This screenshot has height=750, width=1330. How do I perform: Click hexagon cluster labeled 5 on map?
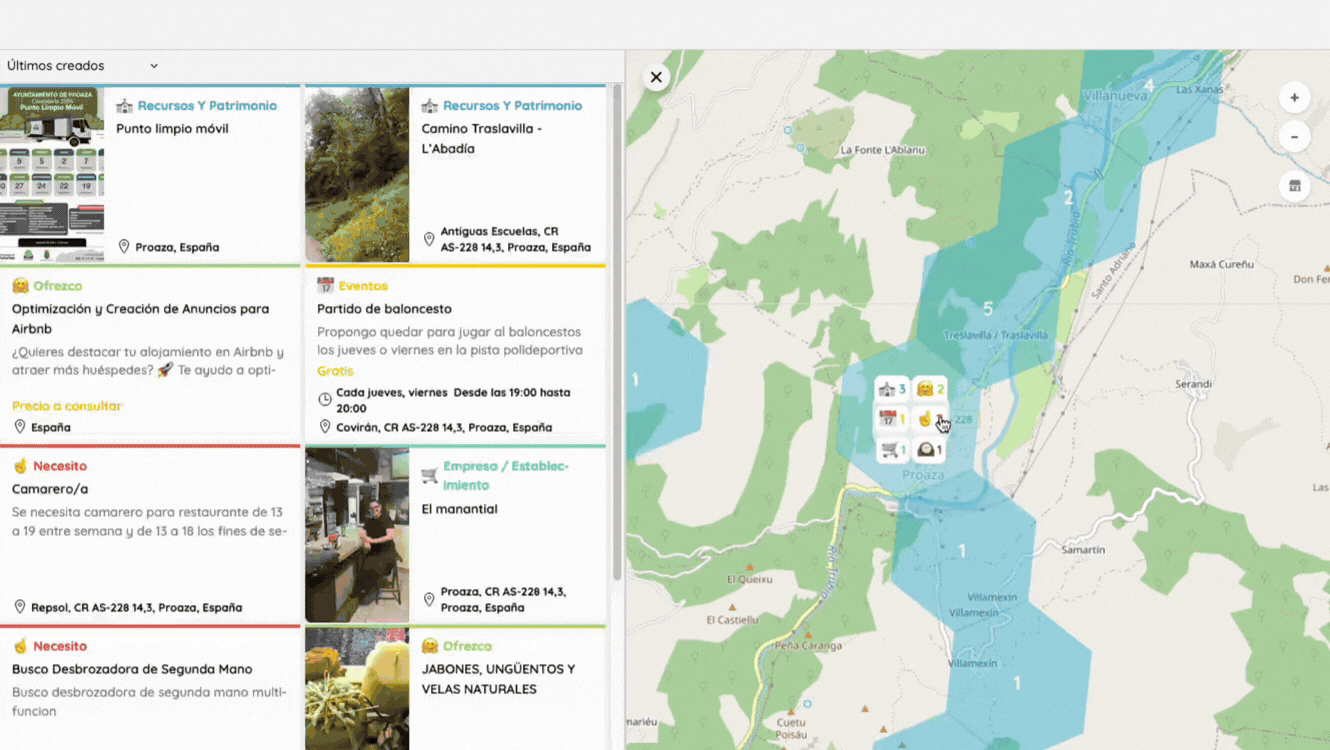tap(987, 308)
